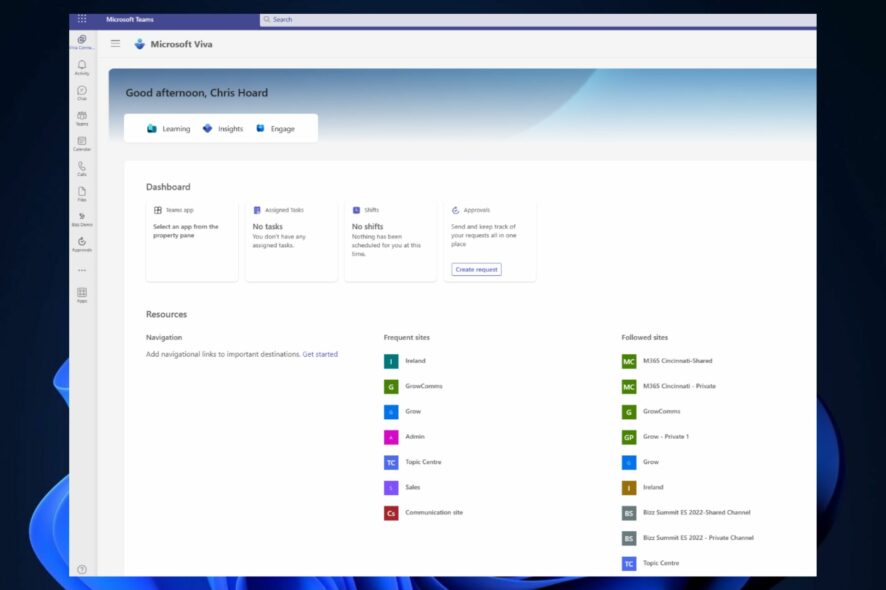This screenshot has width=886, height=590.
Task: Open the Activity feed
Action: click(82, 67)
